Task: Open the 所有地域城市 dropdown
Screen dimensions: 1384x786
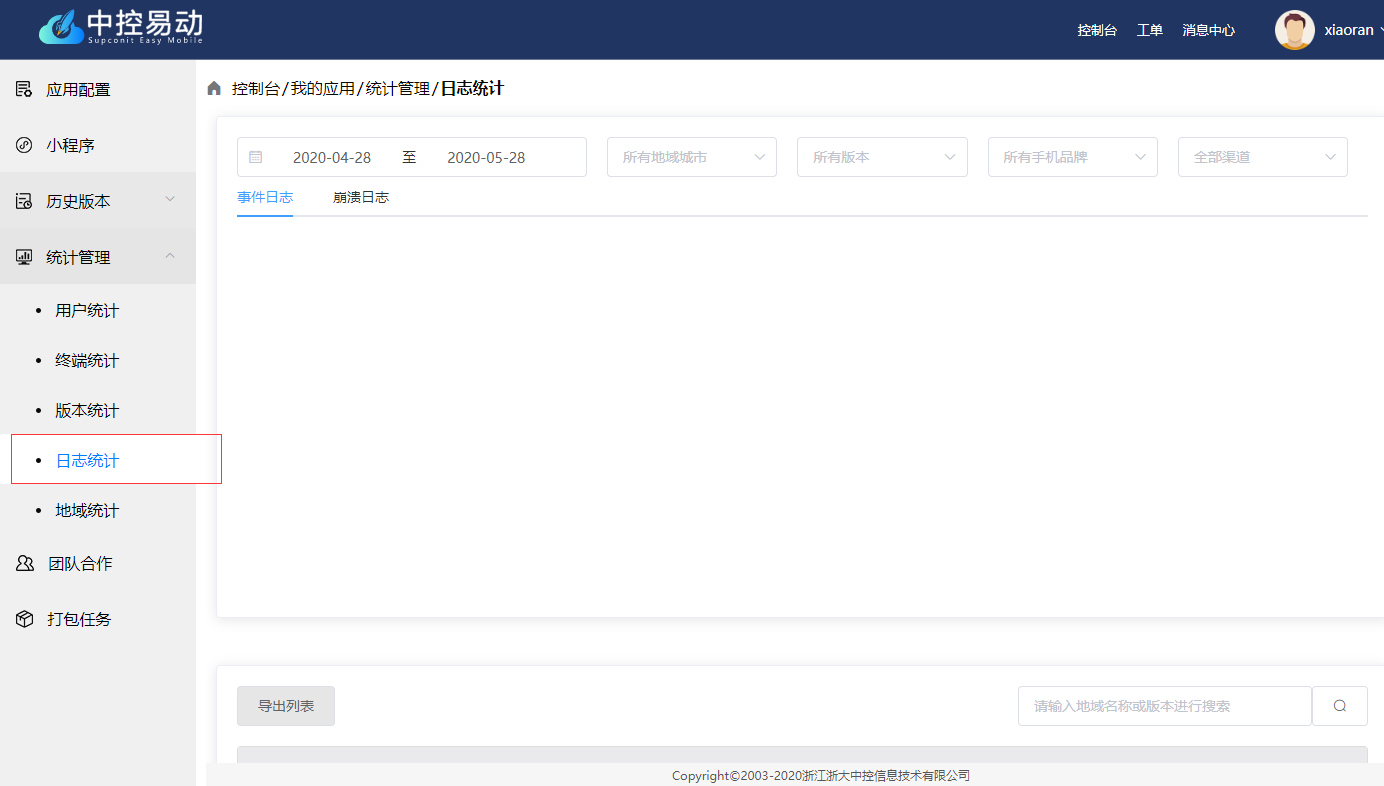Action: (x=692, y=157)
